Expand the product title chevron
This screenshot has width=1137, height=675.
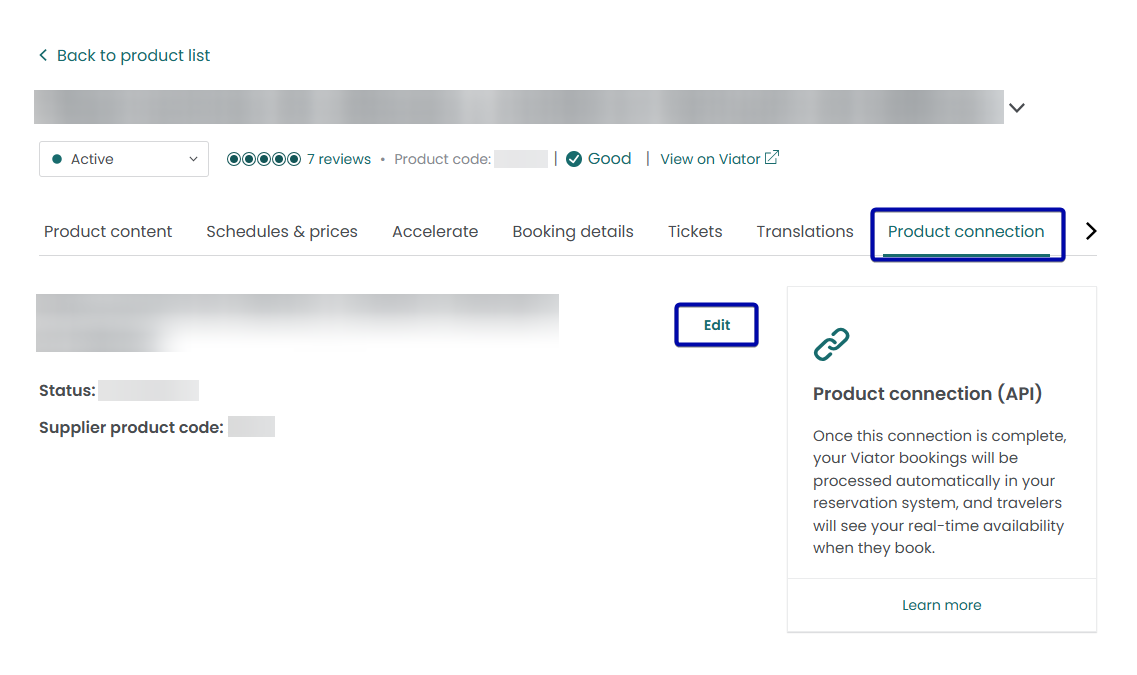click(x=1017, y=108)
